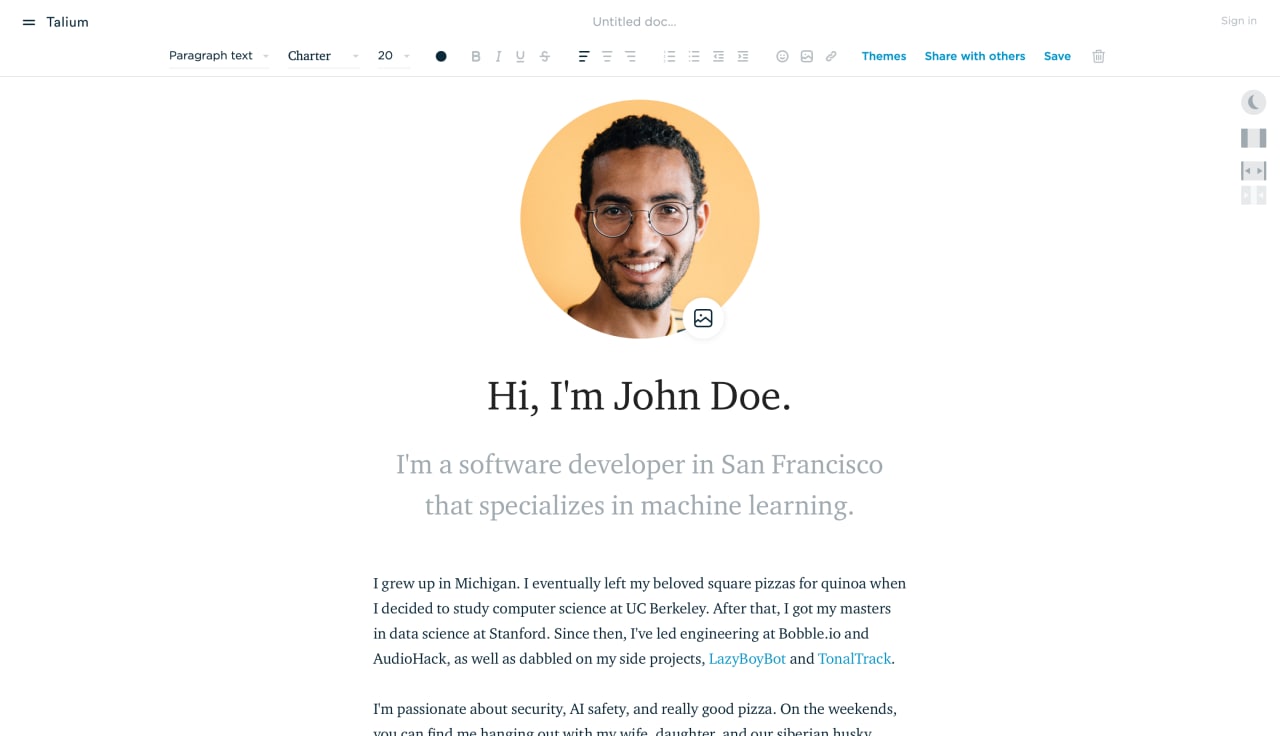Toggle bold formatting
Viewport: 1280px width, 736px height.
click(476, 56)
